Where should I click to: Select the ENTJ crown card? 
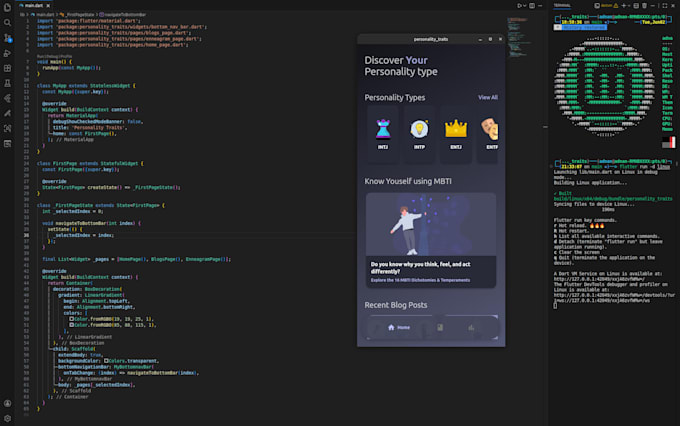[x=455, y=134]
